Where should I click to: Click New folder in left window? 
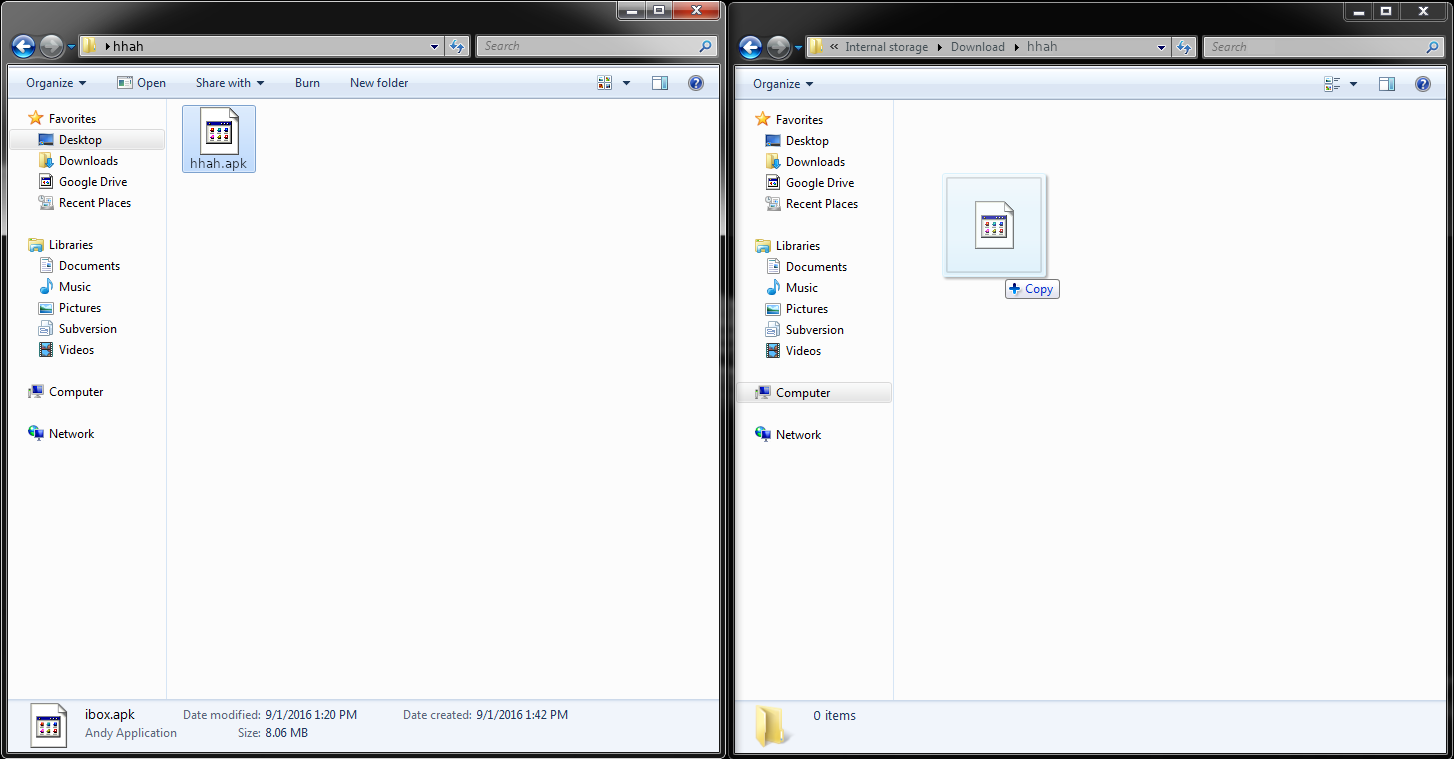(379, 83)
